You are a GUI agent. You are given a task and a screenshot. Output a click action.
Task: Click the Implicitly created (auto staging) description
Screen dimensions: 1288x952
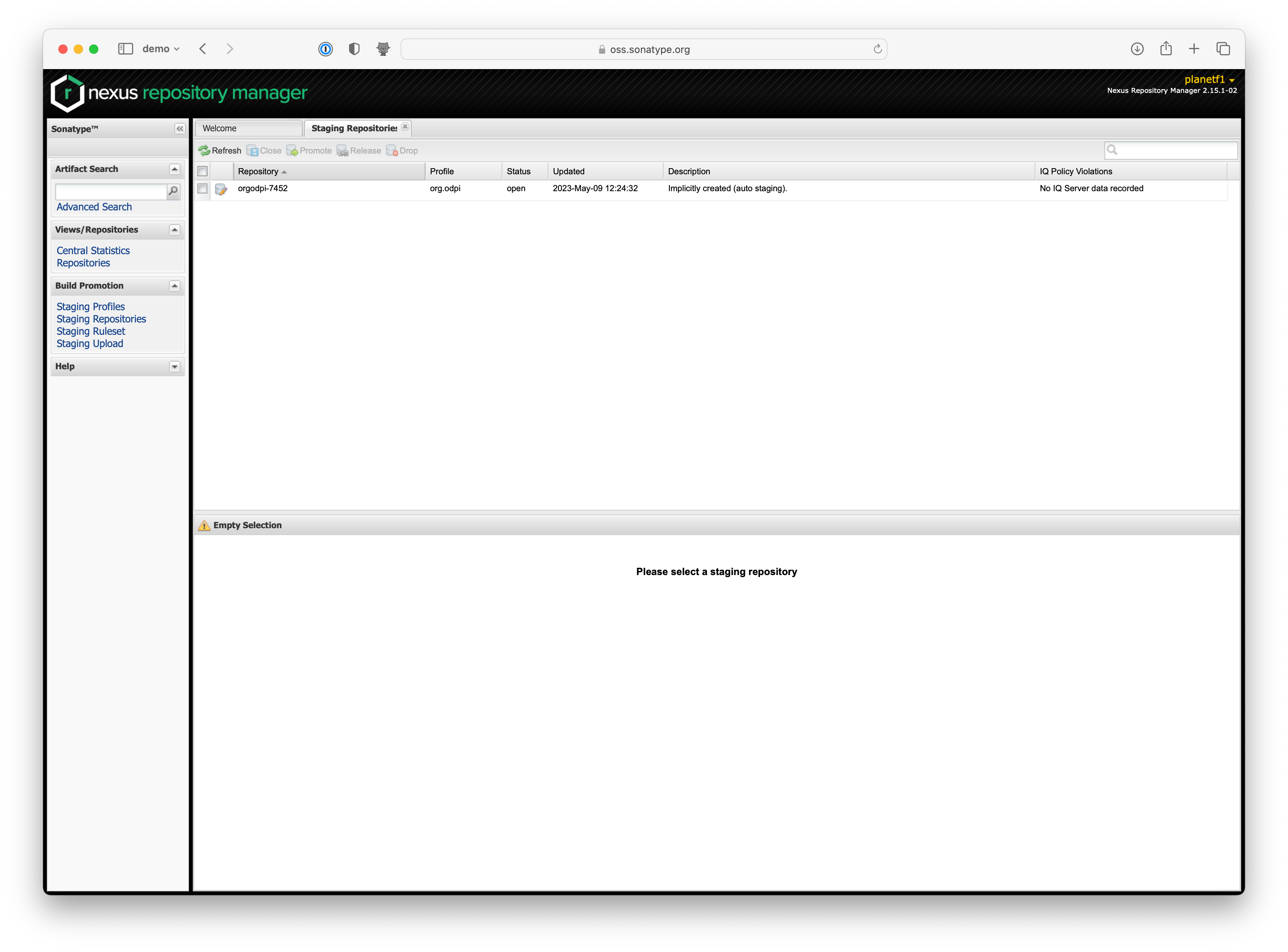tap(727, 188)
